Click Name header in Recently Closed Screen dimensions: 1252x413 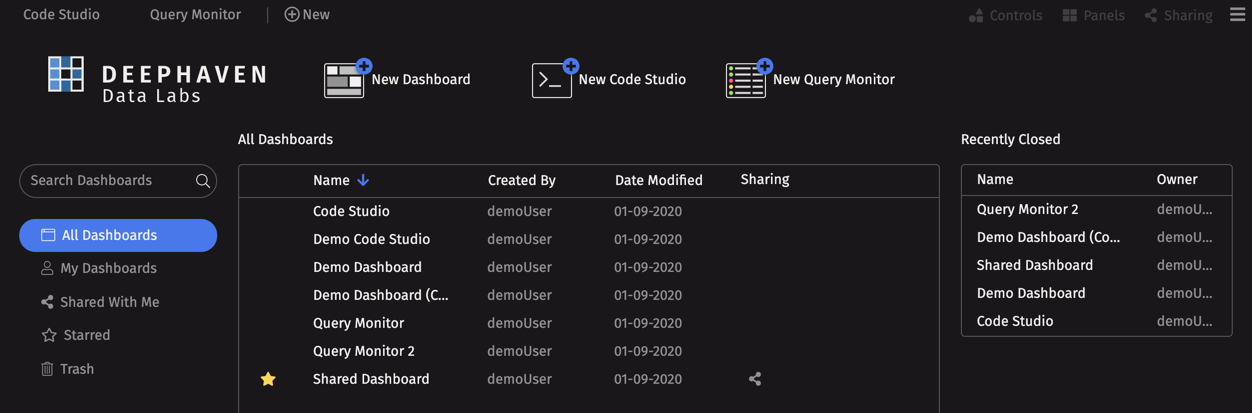pyautogui.click(x=995, y=179)
